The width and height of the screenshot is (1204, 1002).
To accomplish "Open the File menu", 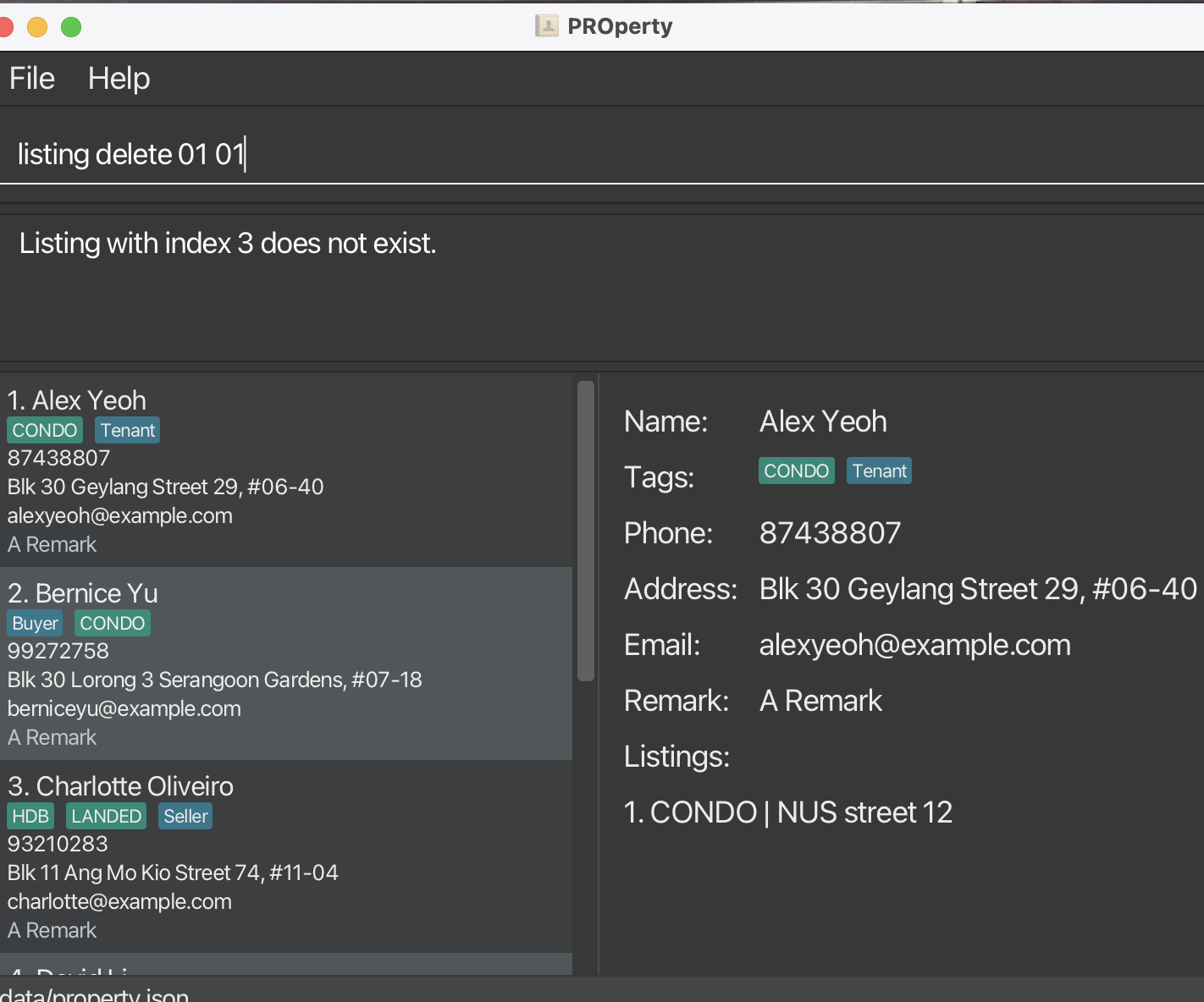I will pyautogui.click(x=32, y=79).
